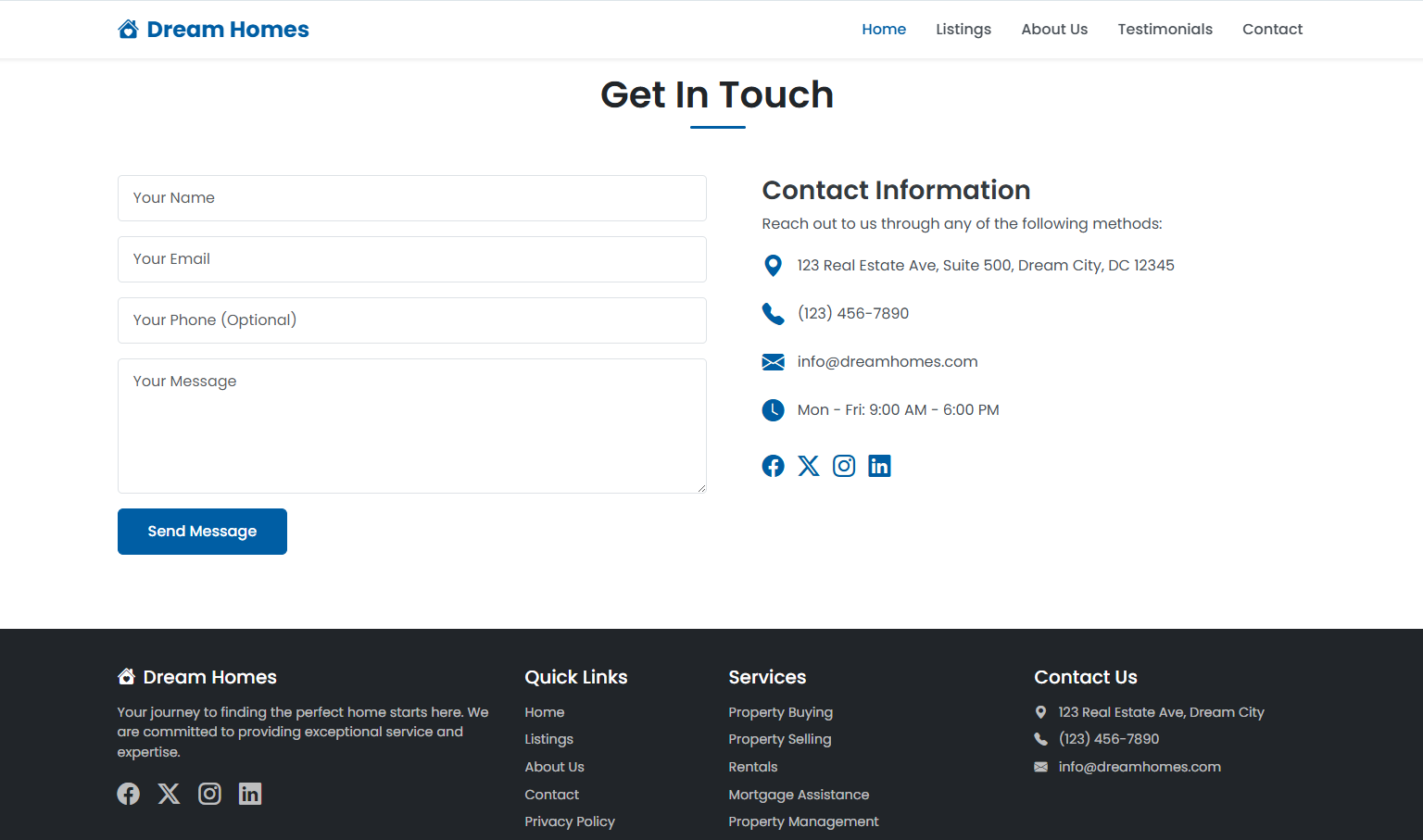This screenshot has height=840, width=1423.
Task: Click the Dream Homes house logo in header
Action: point(128,30)
